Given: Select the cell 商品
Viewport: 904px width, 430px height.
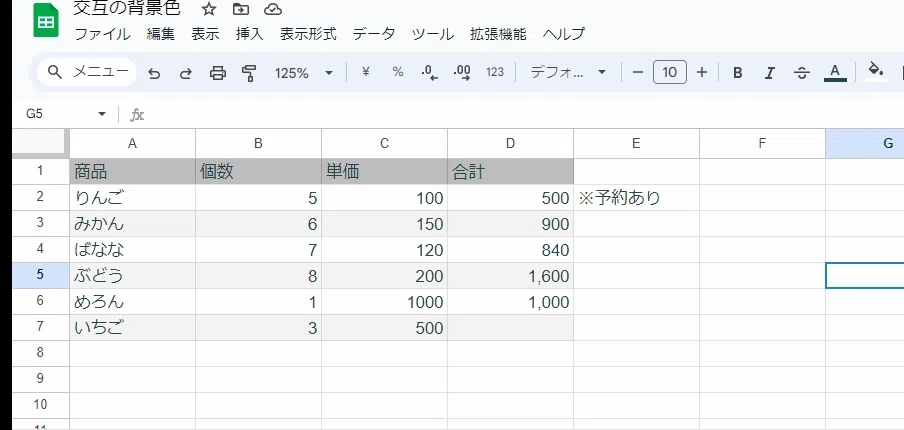Looking at the screenshot, I should [x=133, y=171].
